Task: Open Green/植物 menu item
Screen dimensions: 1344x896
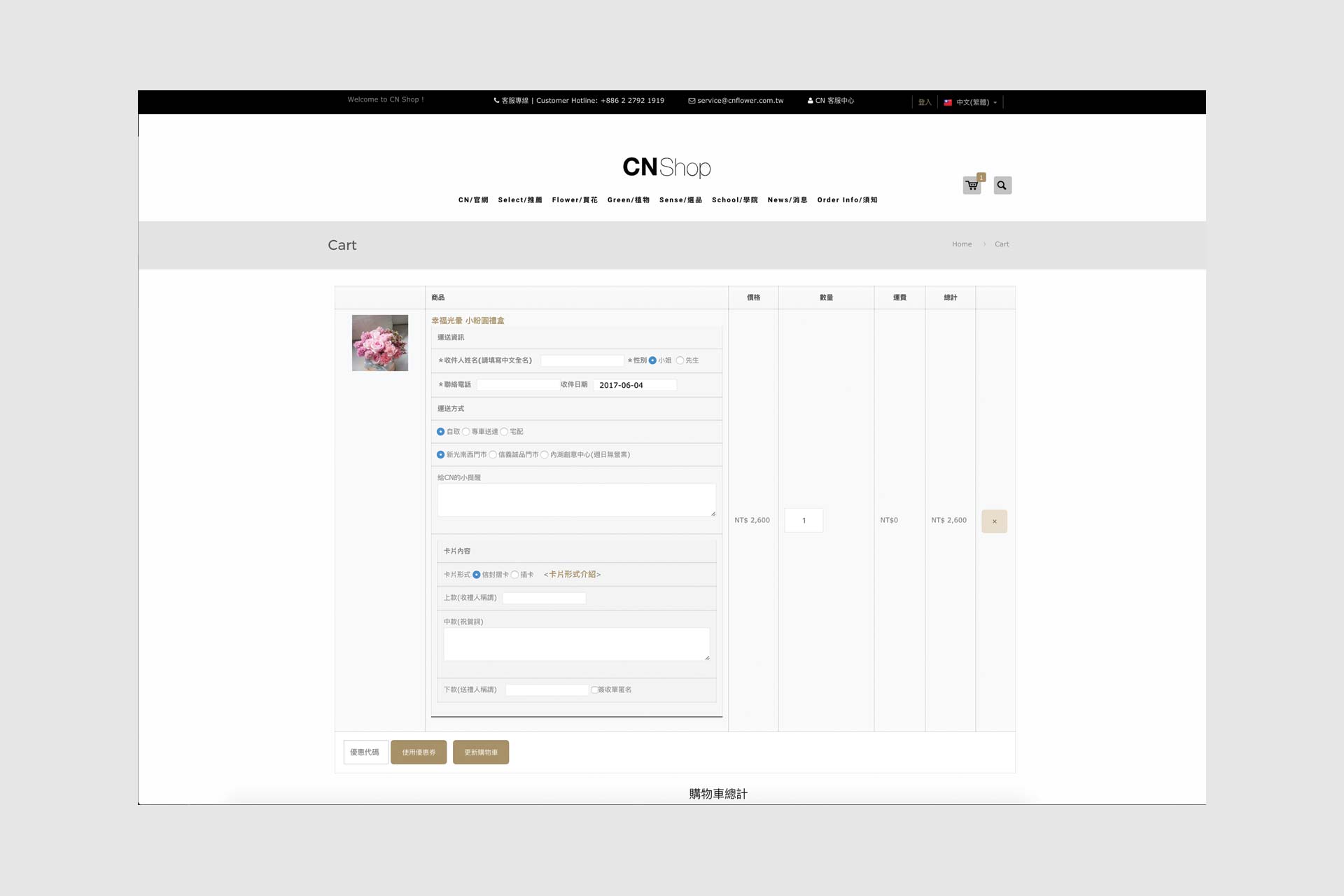Action: coord(629,200)
